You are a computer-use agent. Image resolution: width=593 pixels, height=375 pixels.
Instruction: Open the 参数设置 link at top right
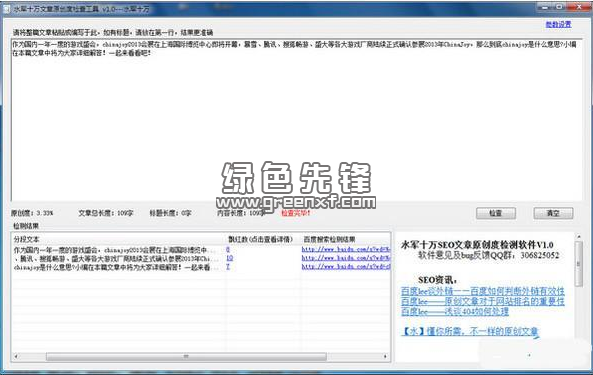point(558,24)
